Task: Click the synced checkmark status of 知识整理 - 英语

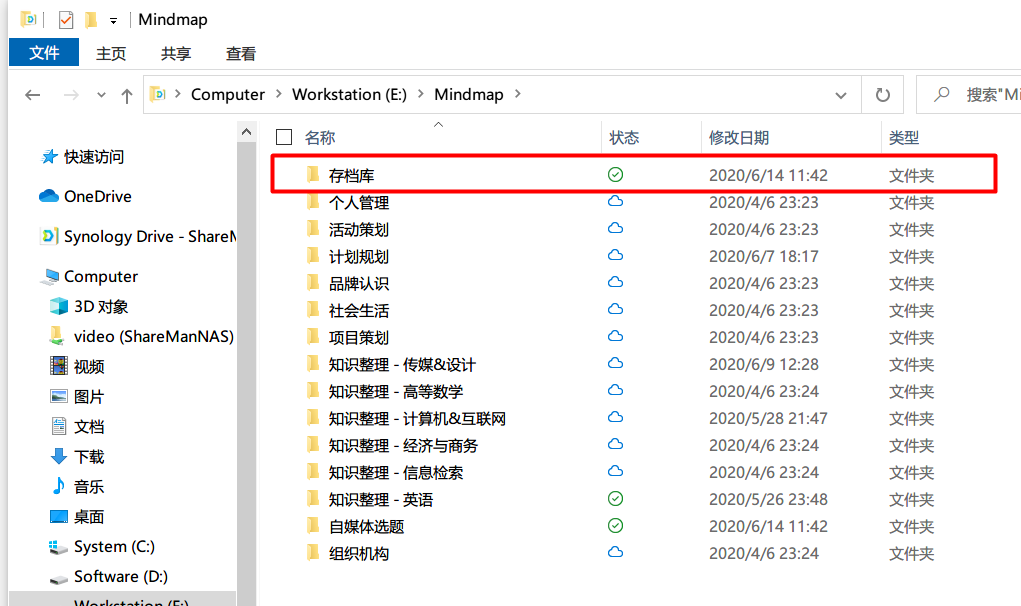Action: point(615,499)
